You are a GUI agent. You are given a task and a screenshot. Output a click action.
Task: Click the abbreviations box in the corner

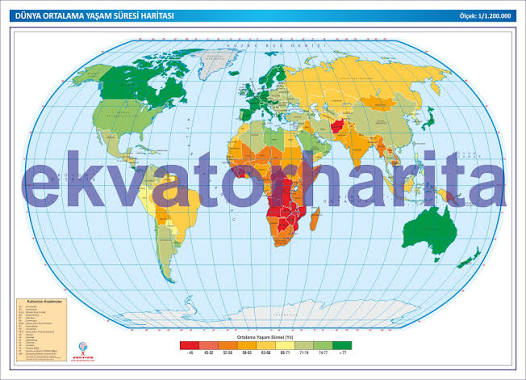pyautogui.click(x=42, y=329)
